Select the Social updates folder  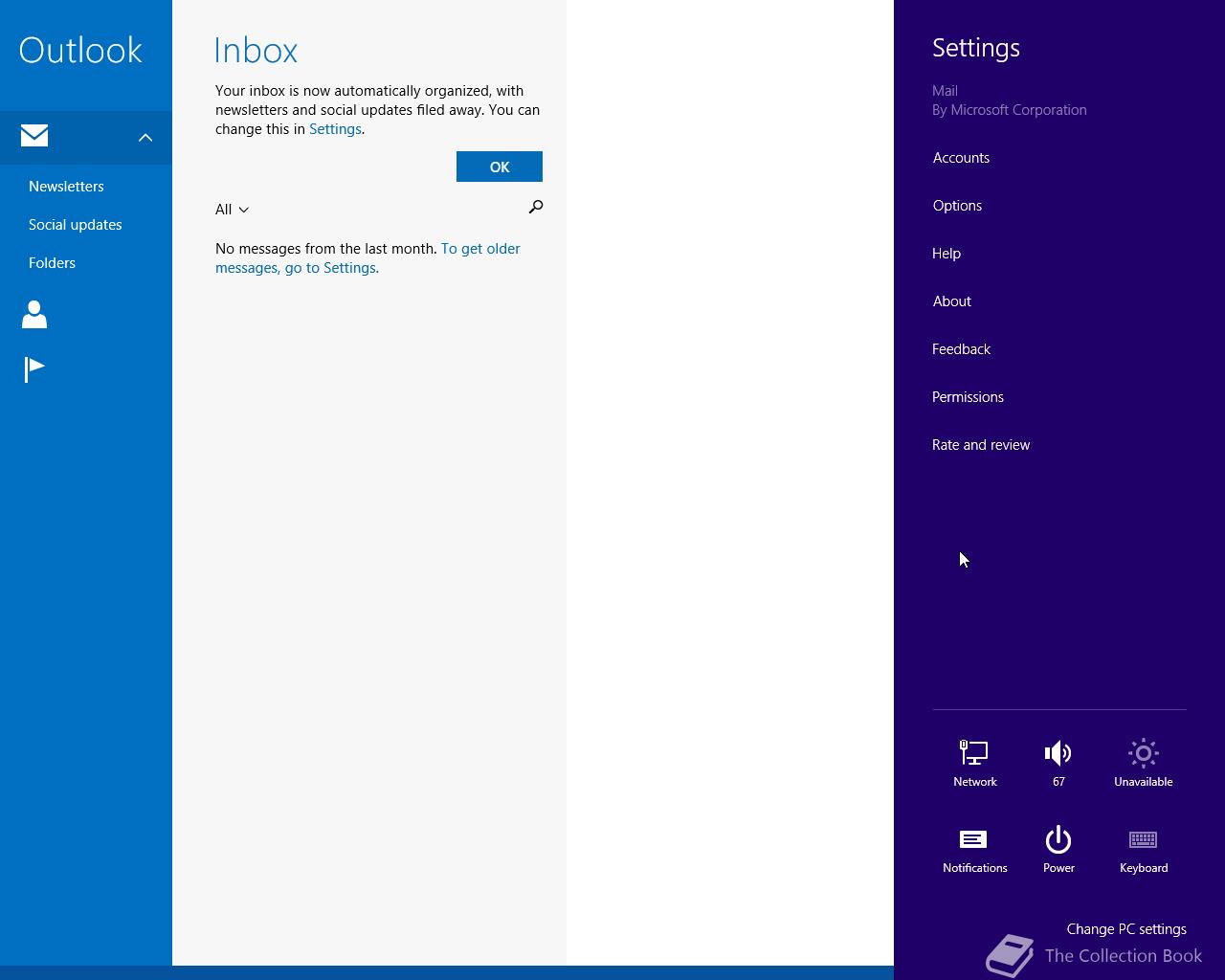coord(76,225)
